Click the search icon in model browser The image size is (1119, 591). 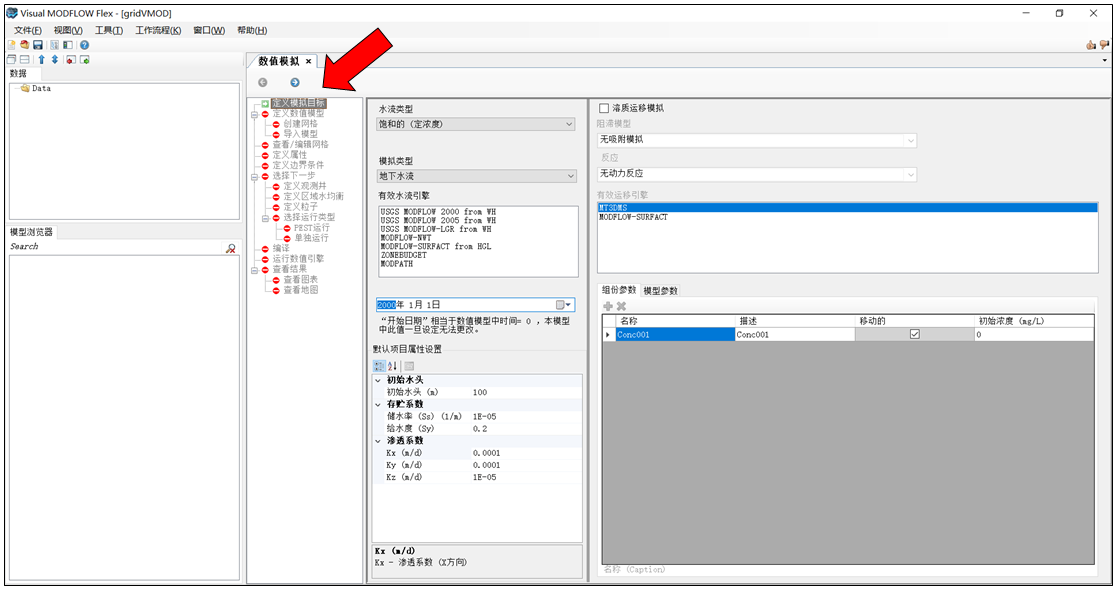pos(231,247)
